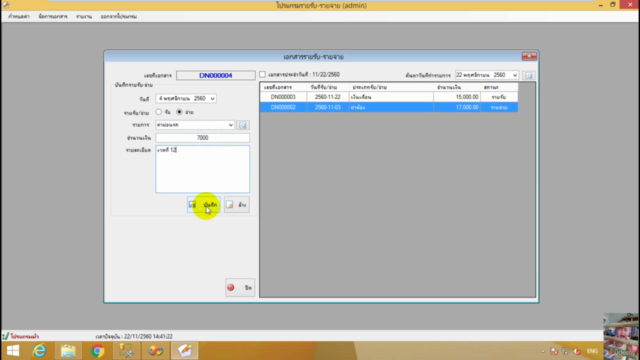Click the search icon next to the 22 พฤศจิกายน date filter

coord(529,75)
